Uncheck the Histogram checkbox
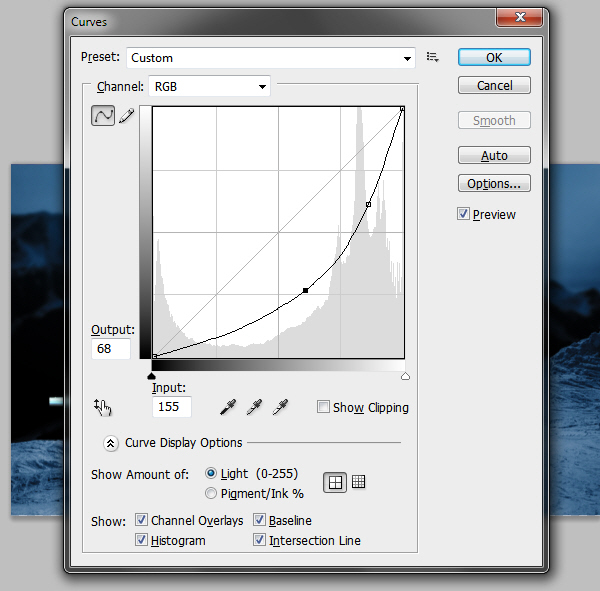Screen dimensions: 600x591 pyautogui.click(x=141, y=540)
